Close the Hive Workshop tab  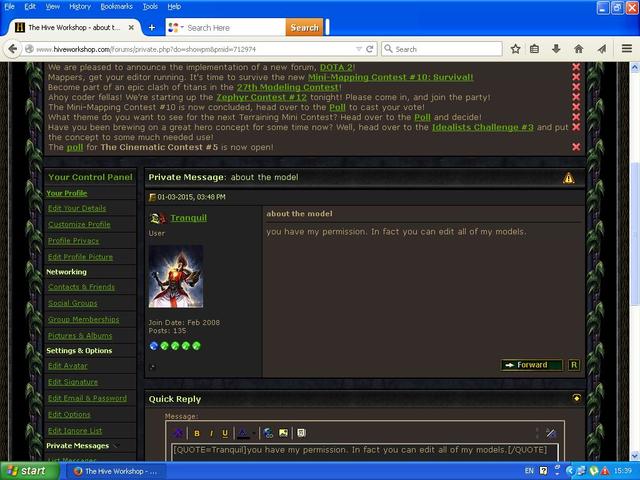pos(131,27)
